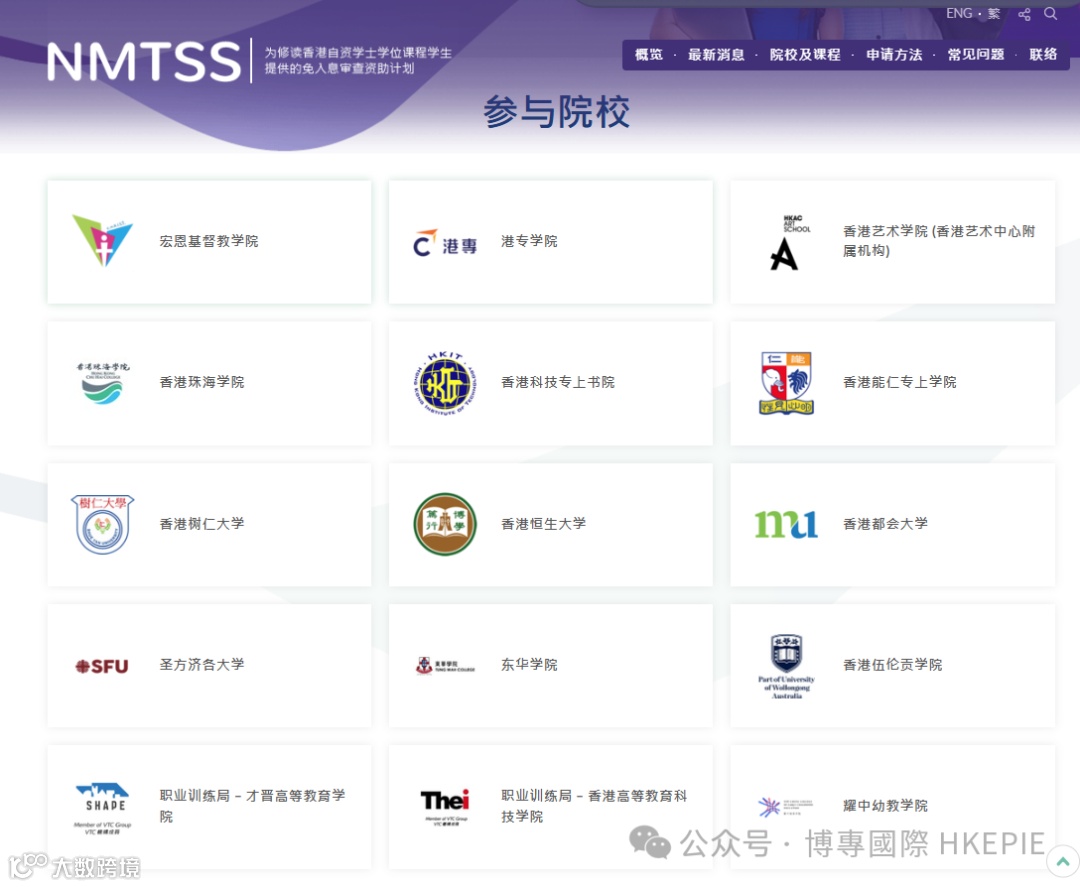Click the University of Wollongong crest

tap(787, 666)
